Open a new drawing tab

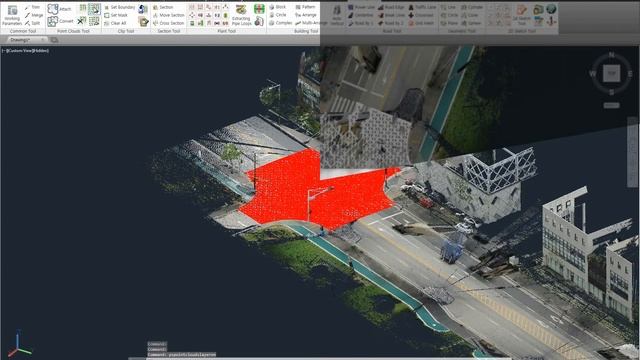tap(54, 40)
